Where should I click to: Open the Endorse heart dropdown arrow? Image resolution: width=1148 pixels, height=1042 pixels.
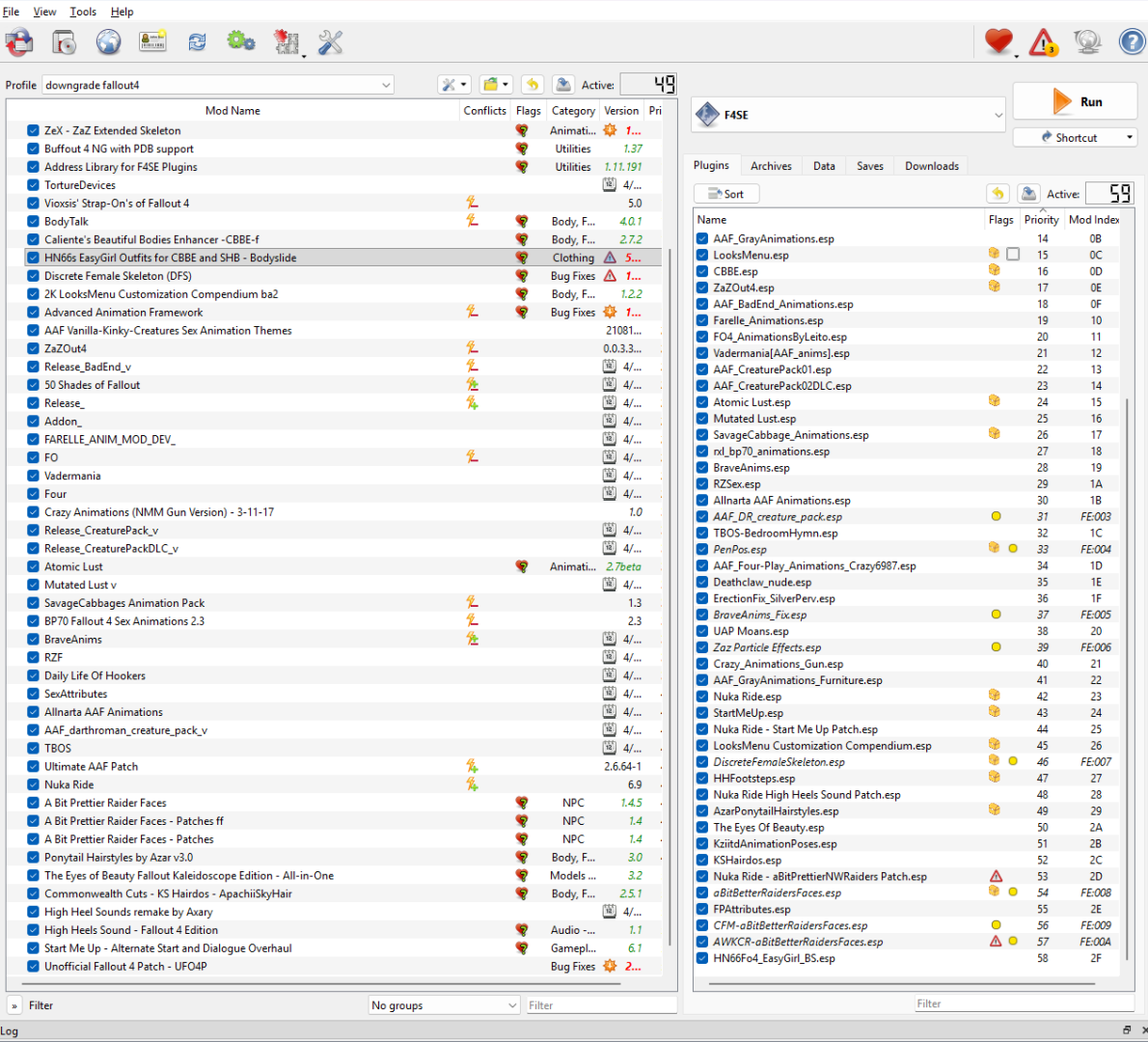[x=1016, y=56]
